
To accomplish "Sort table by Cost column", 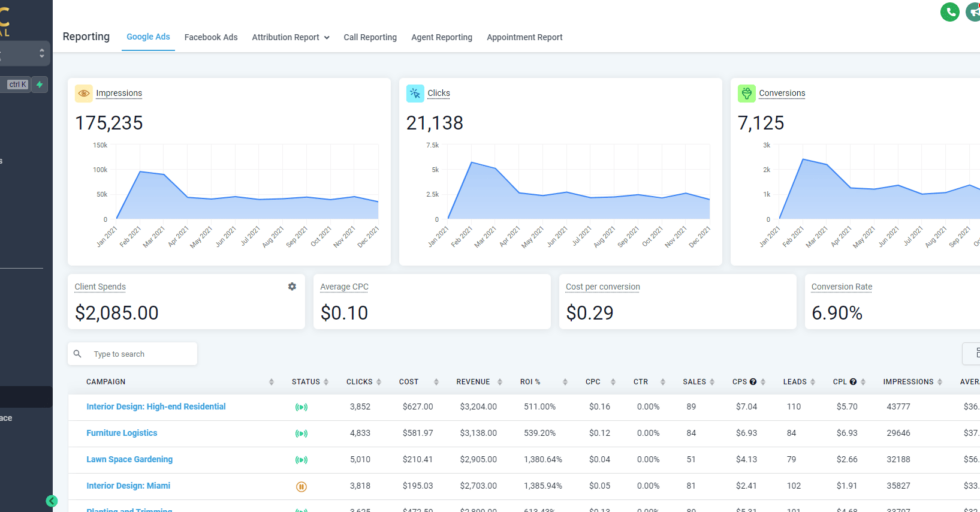I will (436, 382).
